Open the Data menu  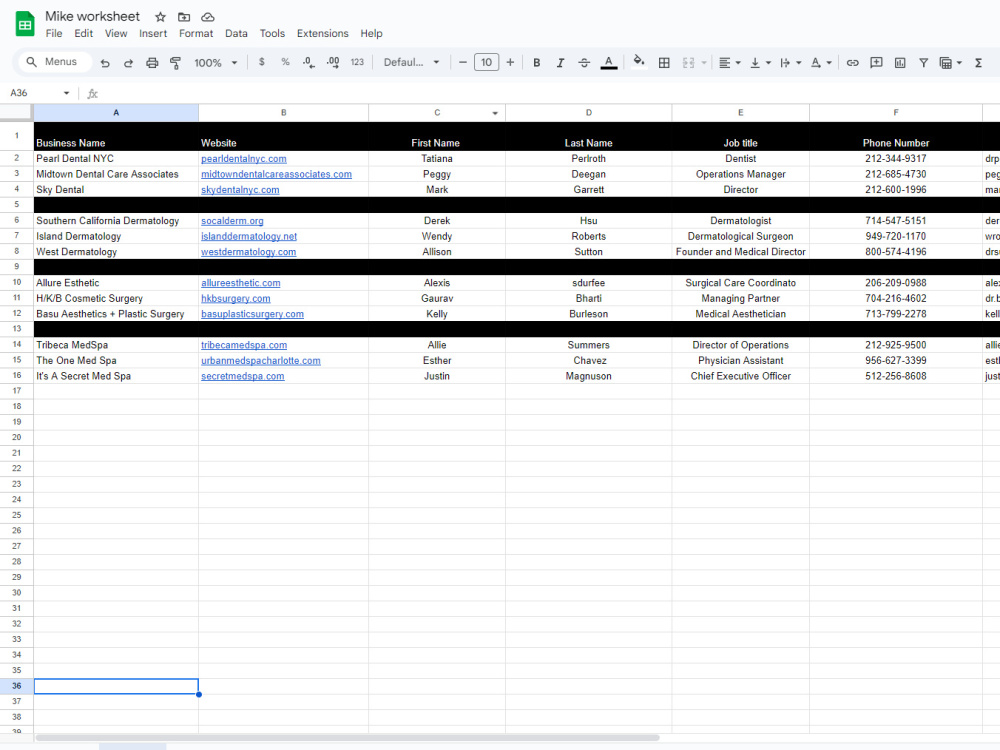tap(236, 33)
